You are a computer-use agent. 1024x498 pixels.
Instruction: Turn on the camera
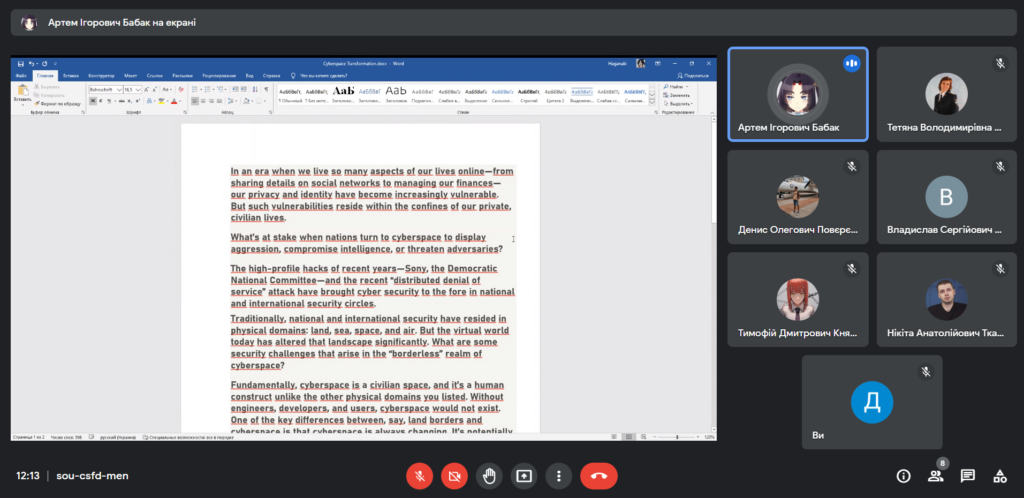[454, 476]
